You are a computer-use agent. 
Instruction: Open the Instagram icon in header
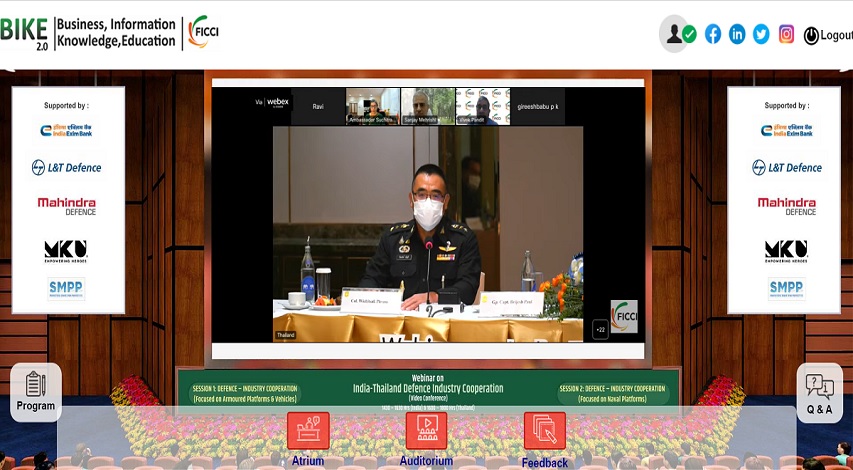786,34
